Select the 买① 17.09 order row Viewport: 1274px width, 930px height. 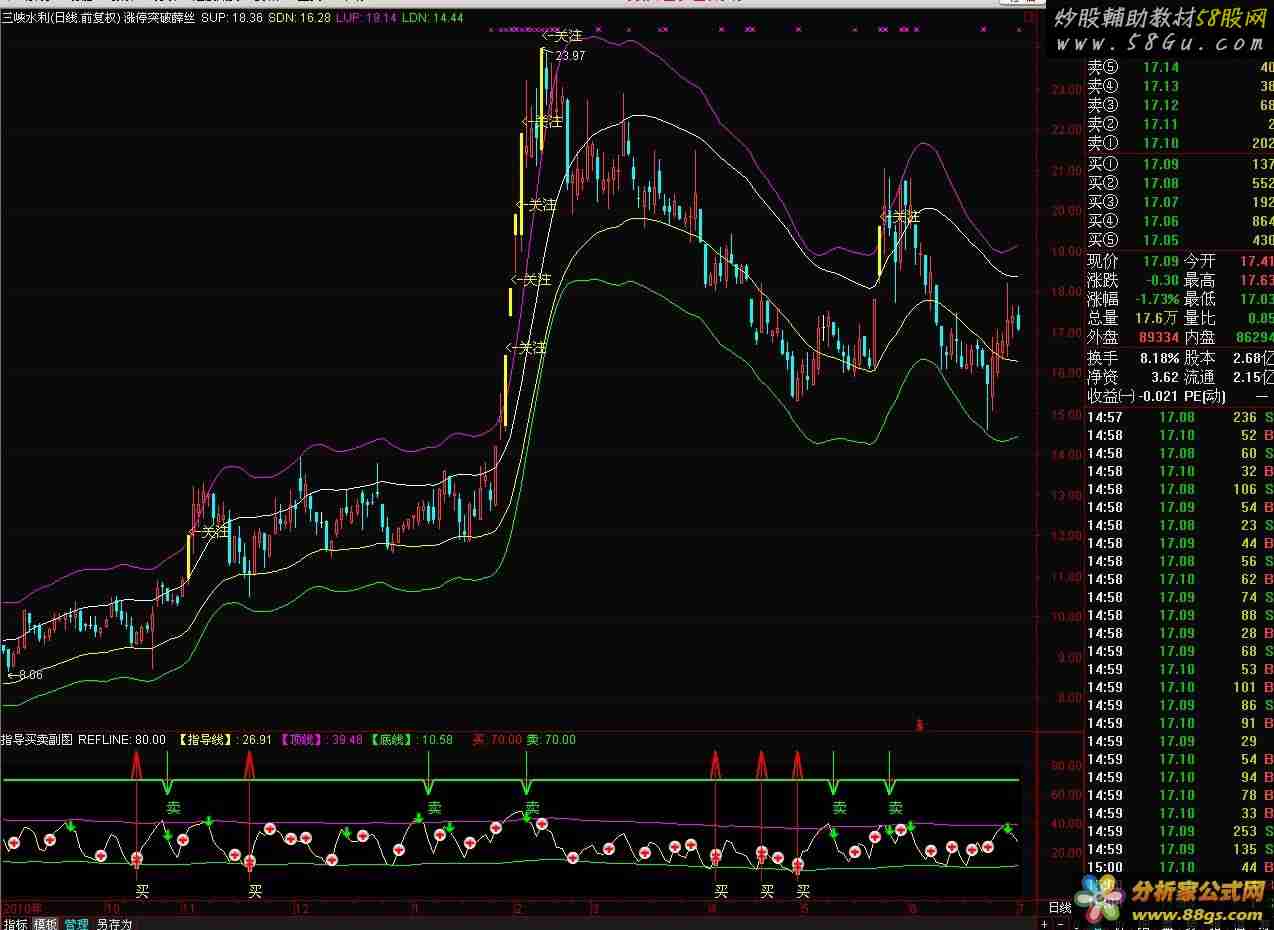(1180, 164)
